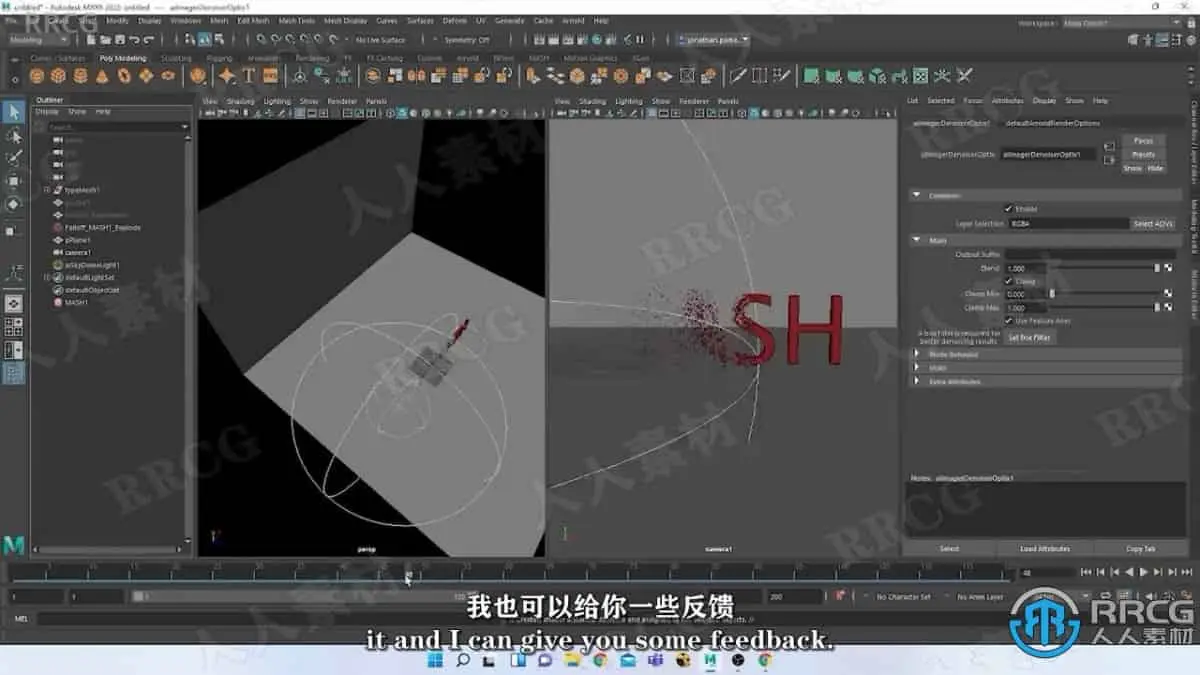Click the Maya icon in the taskbar

click(710, 660)
